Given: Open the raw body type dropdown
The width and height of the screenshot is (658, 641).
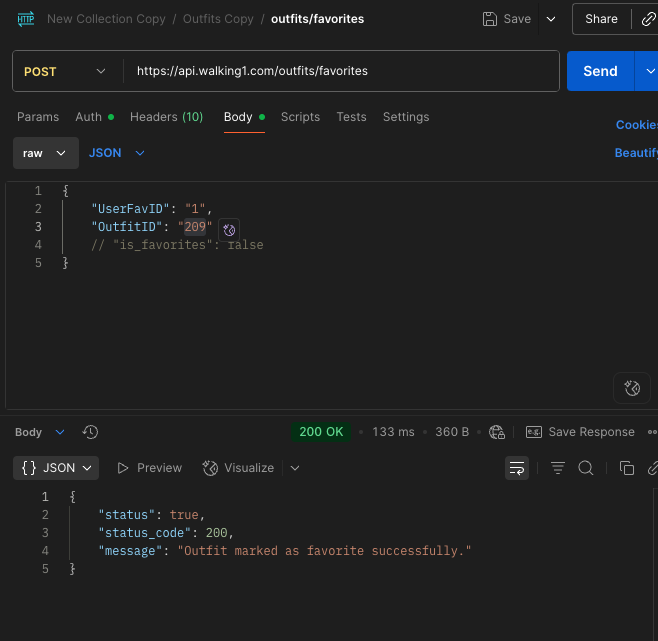Looking at the screenshot, I should tap(46, 153).
